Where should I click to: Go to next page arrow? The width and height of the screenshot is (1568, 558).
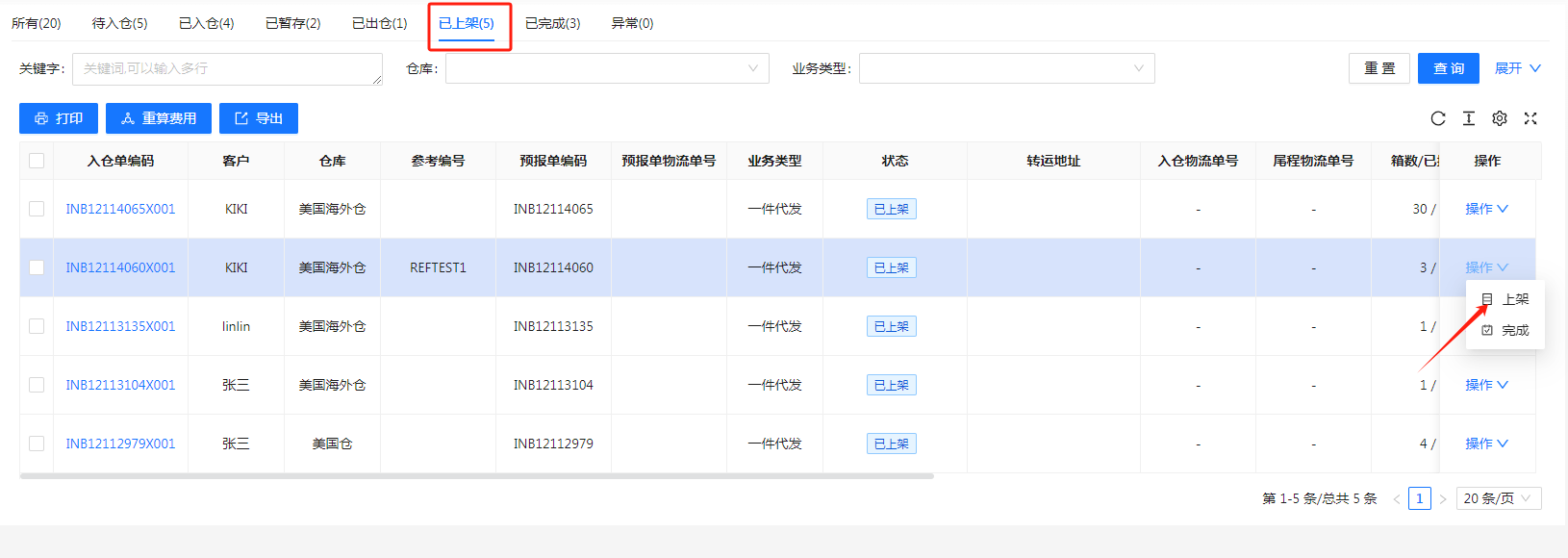(x=1443, y=498)
